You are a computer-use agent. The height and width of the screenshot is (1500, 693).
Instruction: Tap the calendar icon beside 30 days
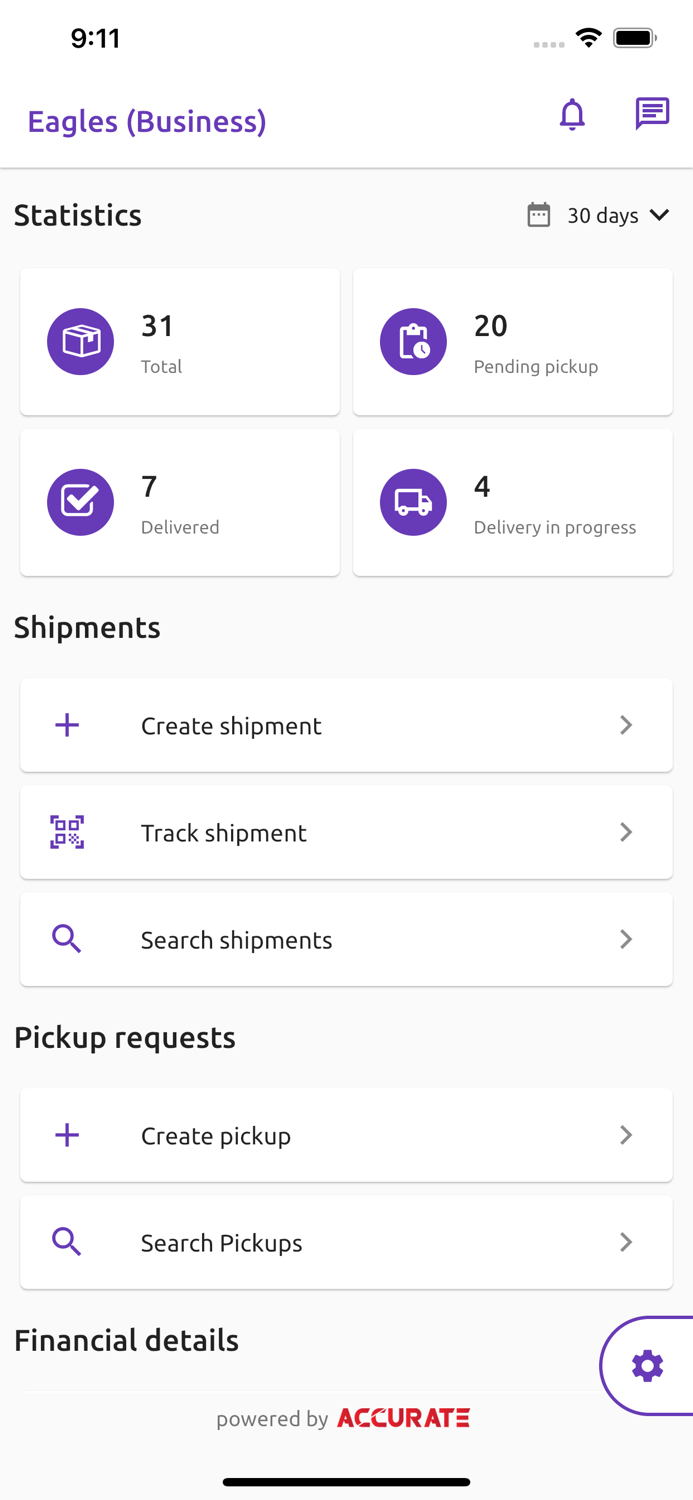pyautogui.click(x=539, y=215)
